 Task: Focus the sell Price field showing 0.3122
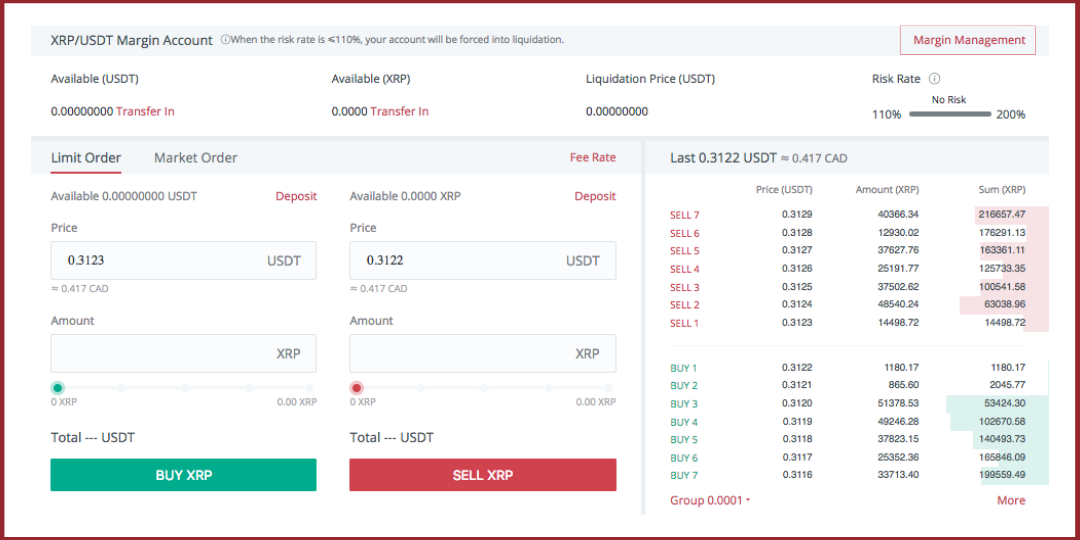tap(483, 260)
